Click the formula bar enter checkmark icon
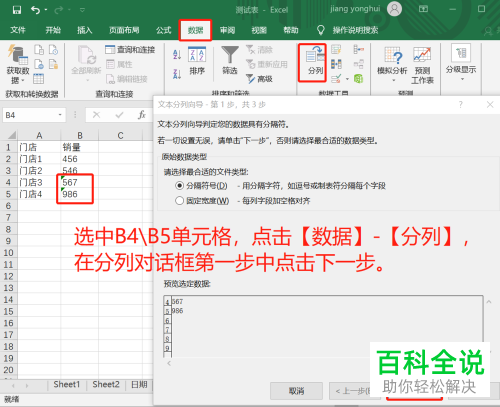This screenshot has width=500, height=407. 119,115
